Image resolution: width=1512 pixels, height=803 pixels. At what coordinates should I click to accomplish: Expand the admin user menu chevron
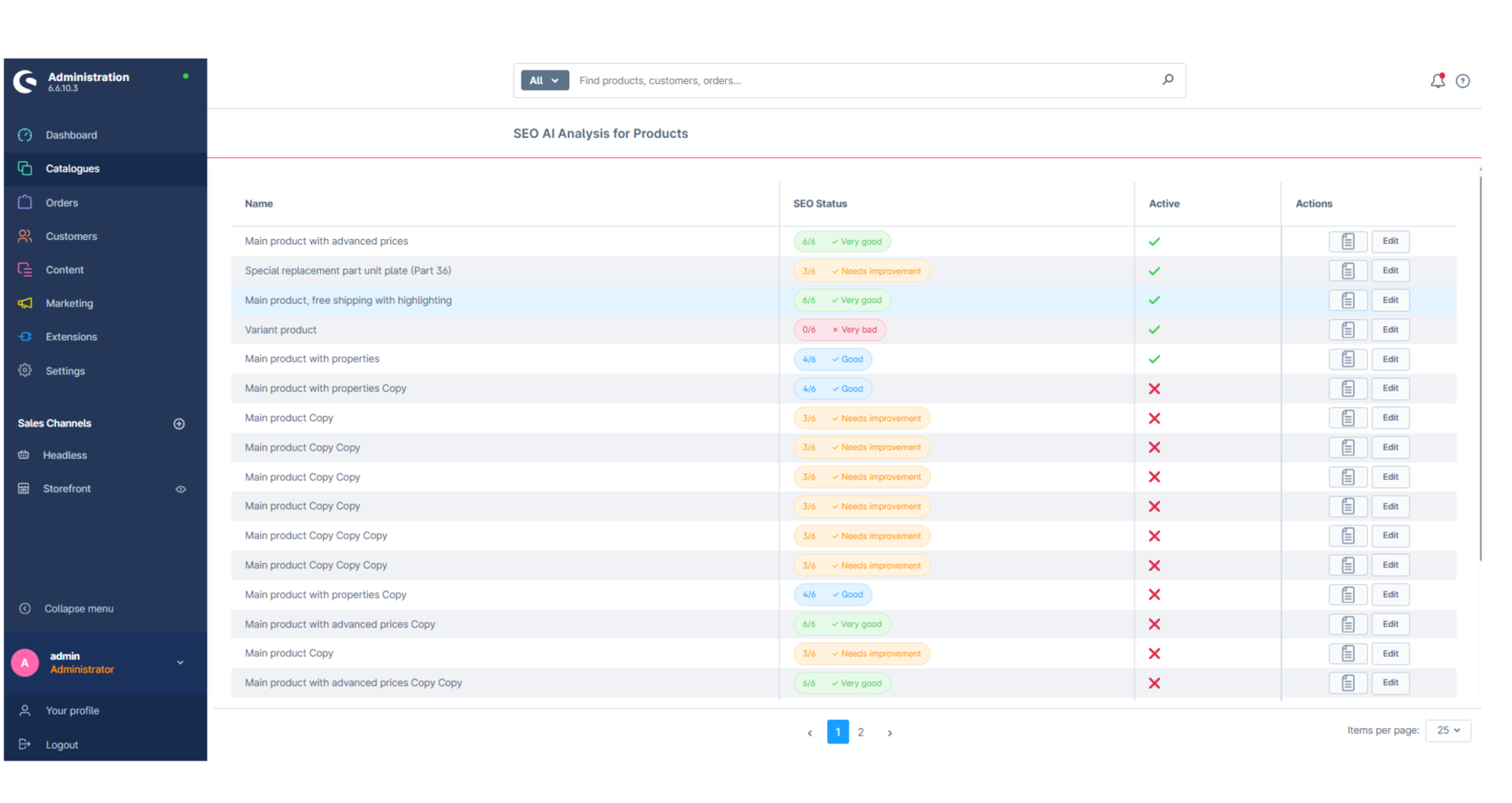click(180, 663)
